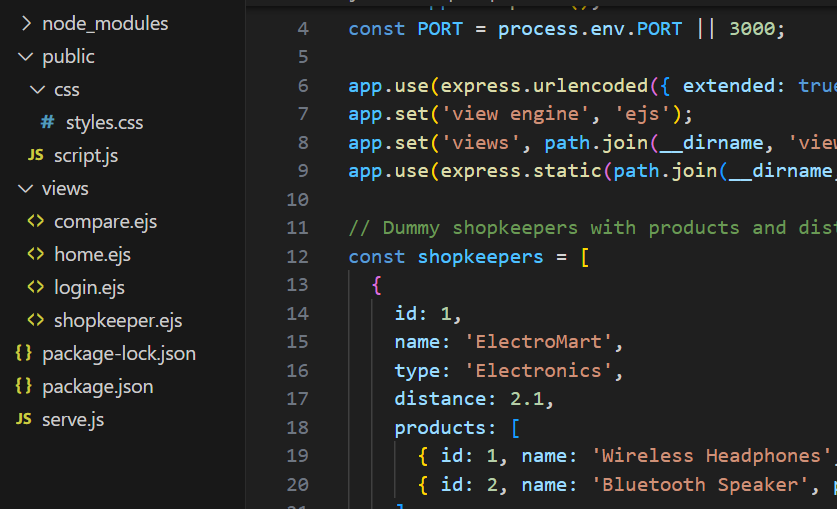Click the Dummy shopkeepers comment on line 11
837x509 pixels.
593,228
